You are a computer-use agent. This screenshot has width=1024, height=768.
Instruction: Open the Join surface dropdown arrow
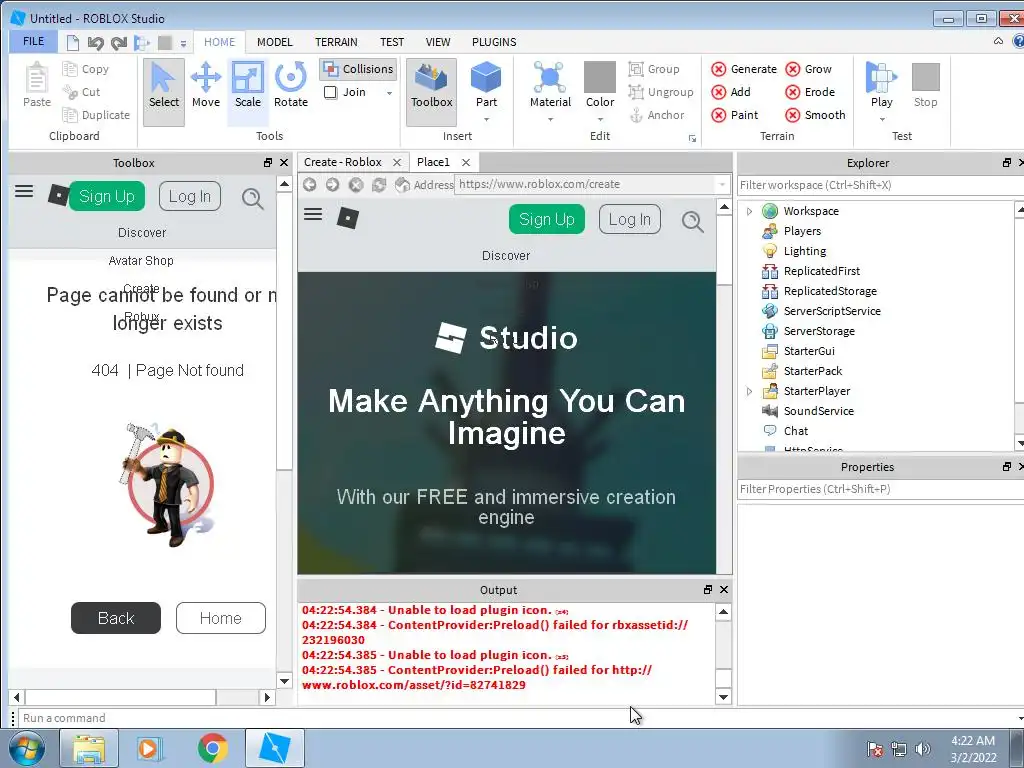point(389,93)
